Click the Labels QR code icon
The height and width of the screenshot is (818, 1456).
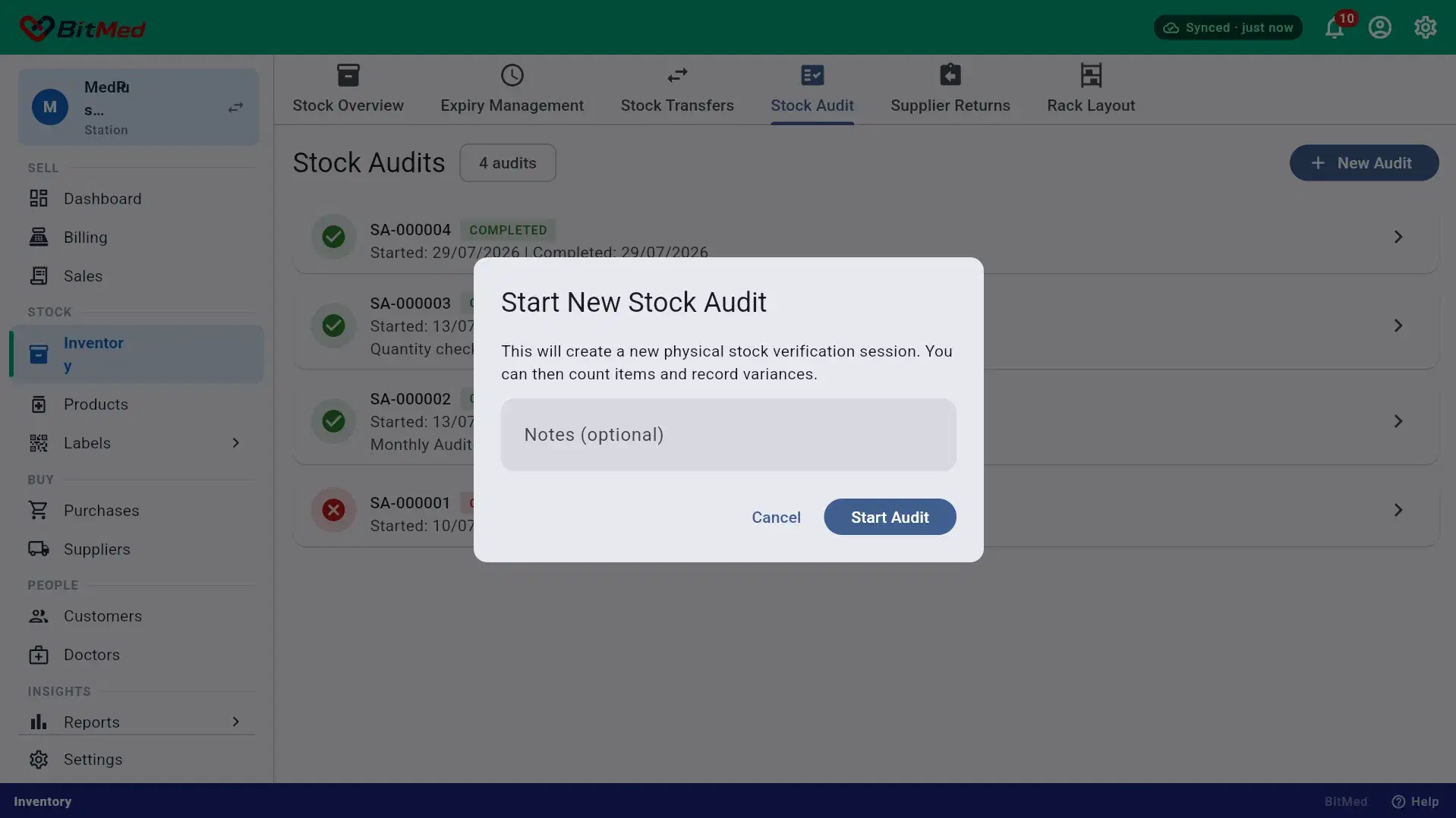[39, 443]
